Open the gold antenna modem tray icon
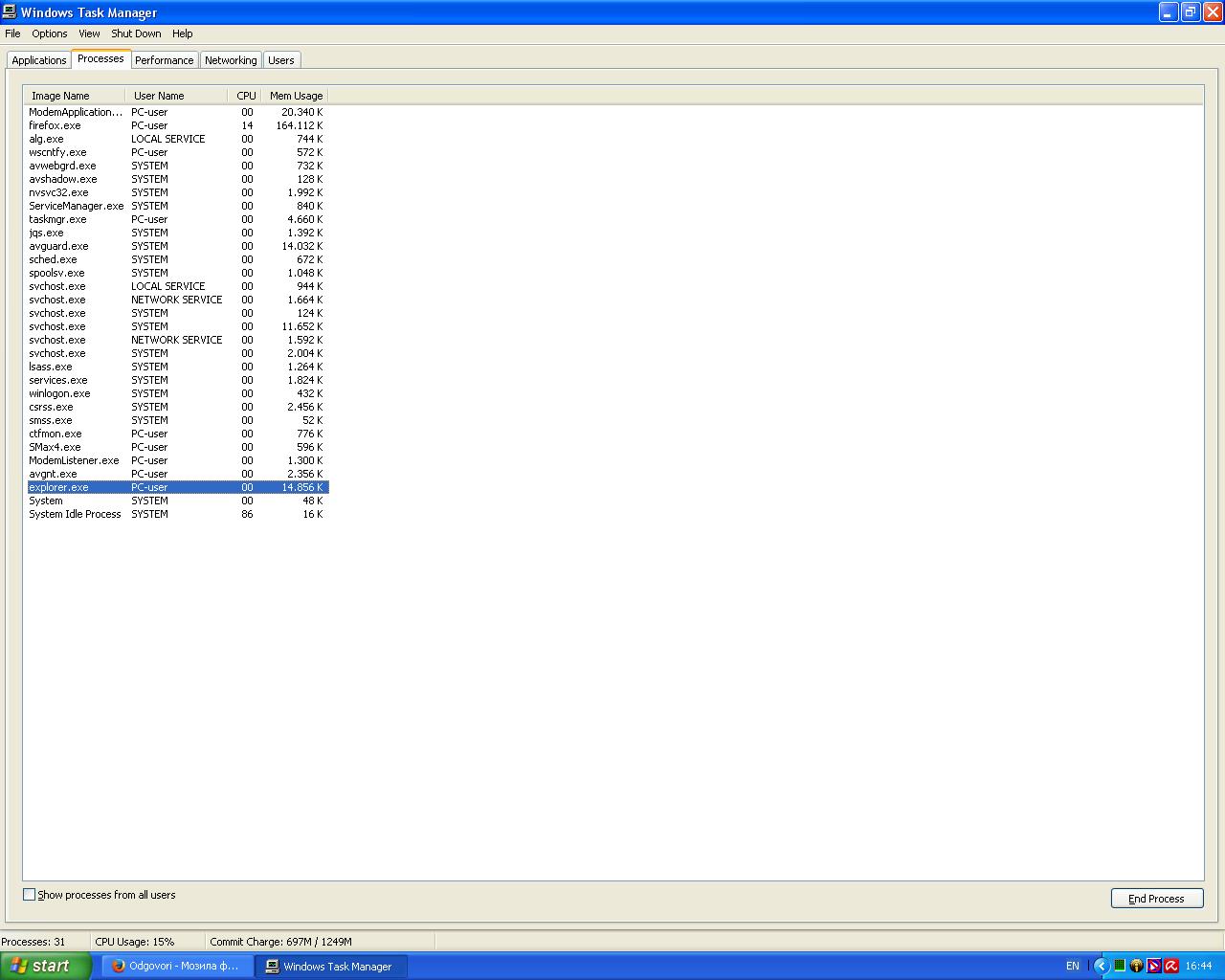Image resolution: width=1225 pixels, height=980 pixels. point(1136,966)
